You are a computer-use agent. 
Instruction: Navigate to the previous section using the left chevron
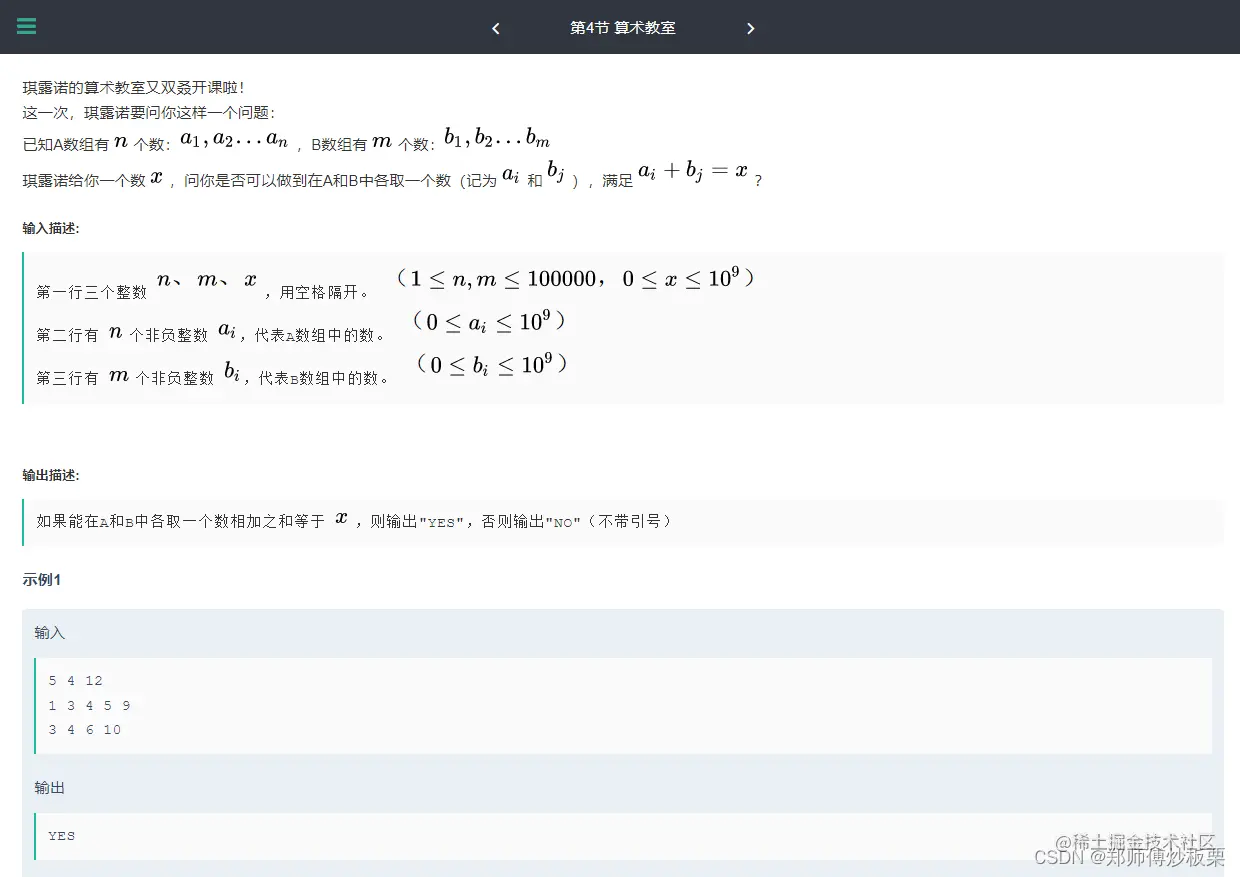click(496, 28)
